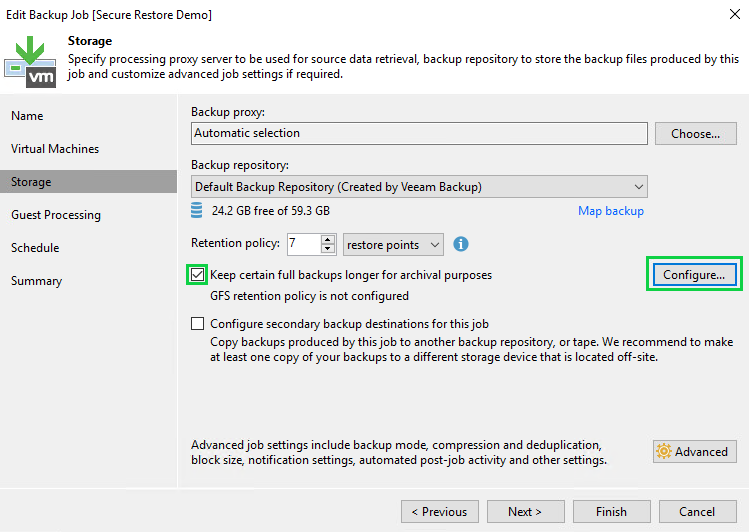Open the Guest Processing step
This screenshot has width=749, height=532.
point(56,215)
